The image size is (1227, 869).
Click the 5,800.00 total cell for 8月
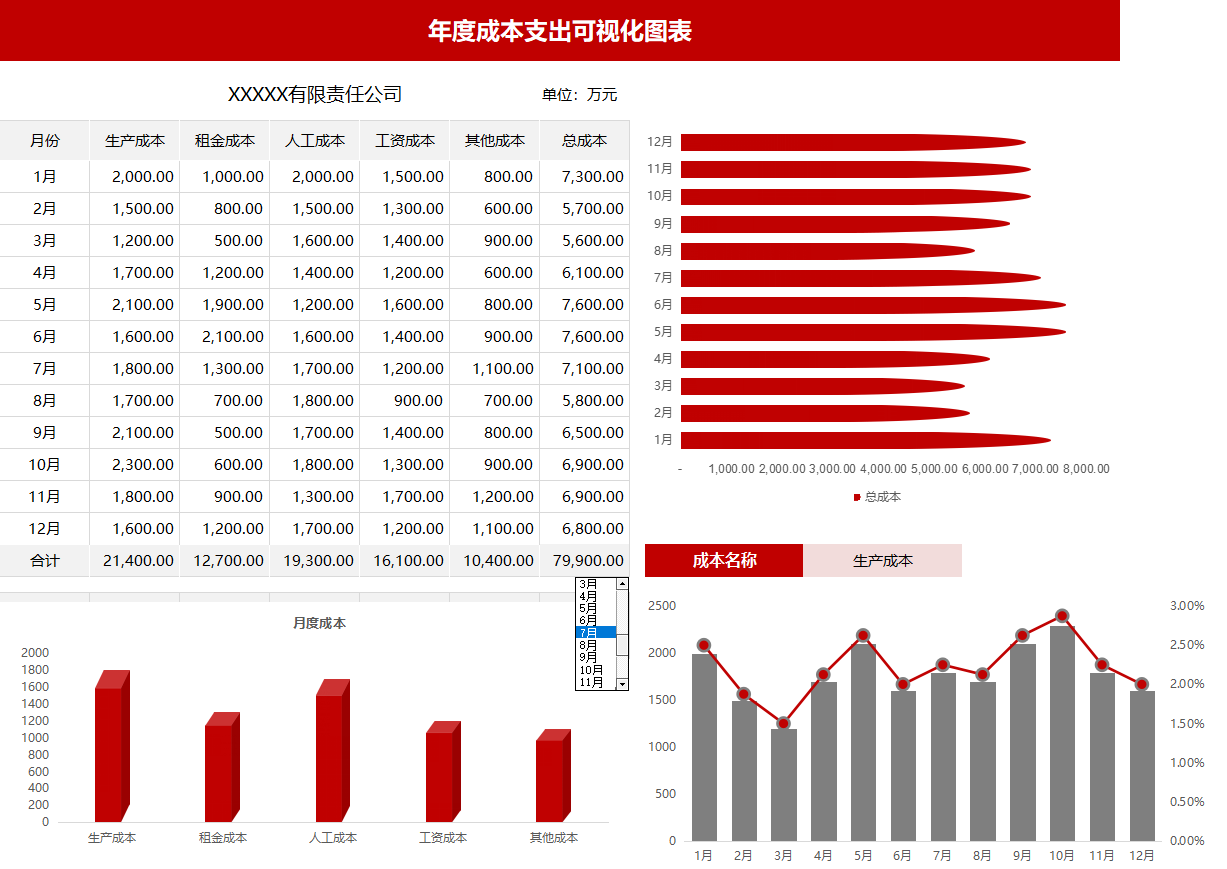coord(585,400)
